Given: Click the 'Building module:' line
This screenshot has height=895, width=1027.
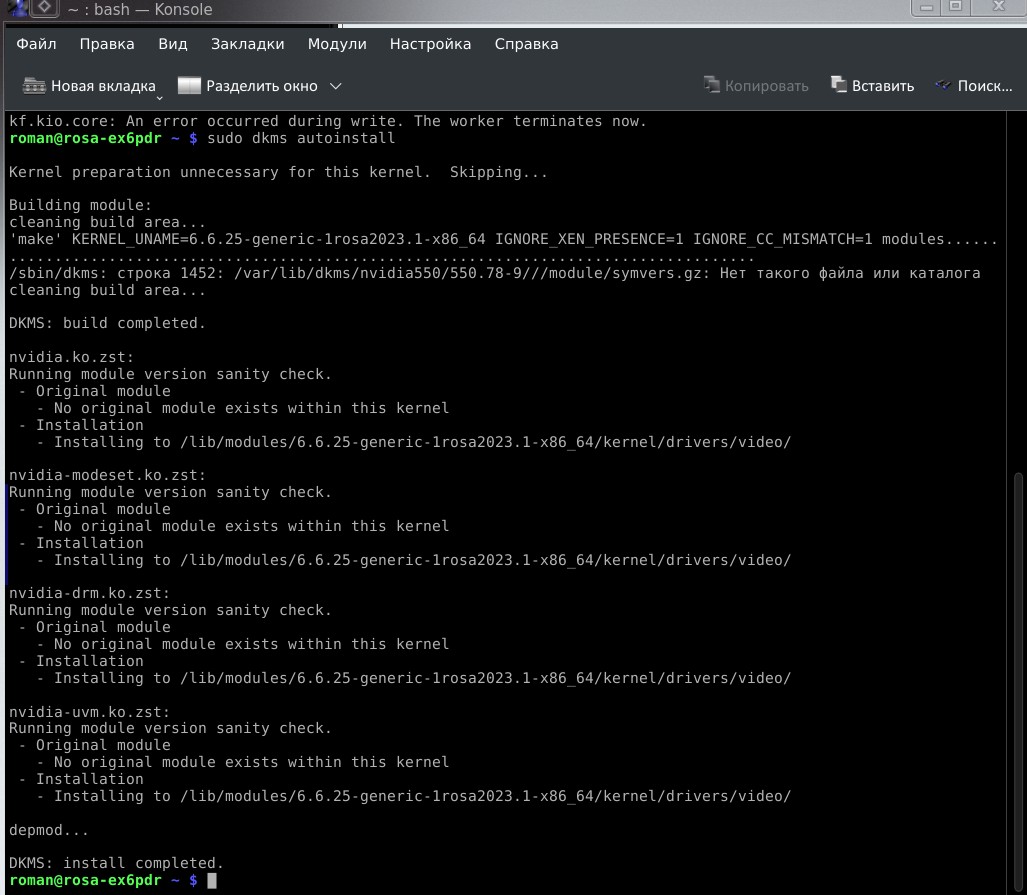Looking at the screenshot, I should (x=80, y=205).
